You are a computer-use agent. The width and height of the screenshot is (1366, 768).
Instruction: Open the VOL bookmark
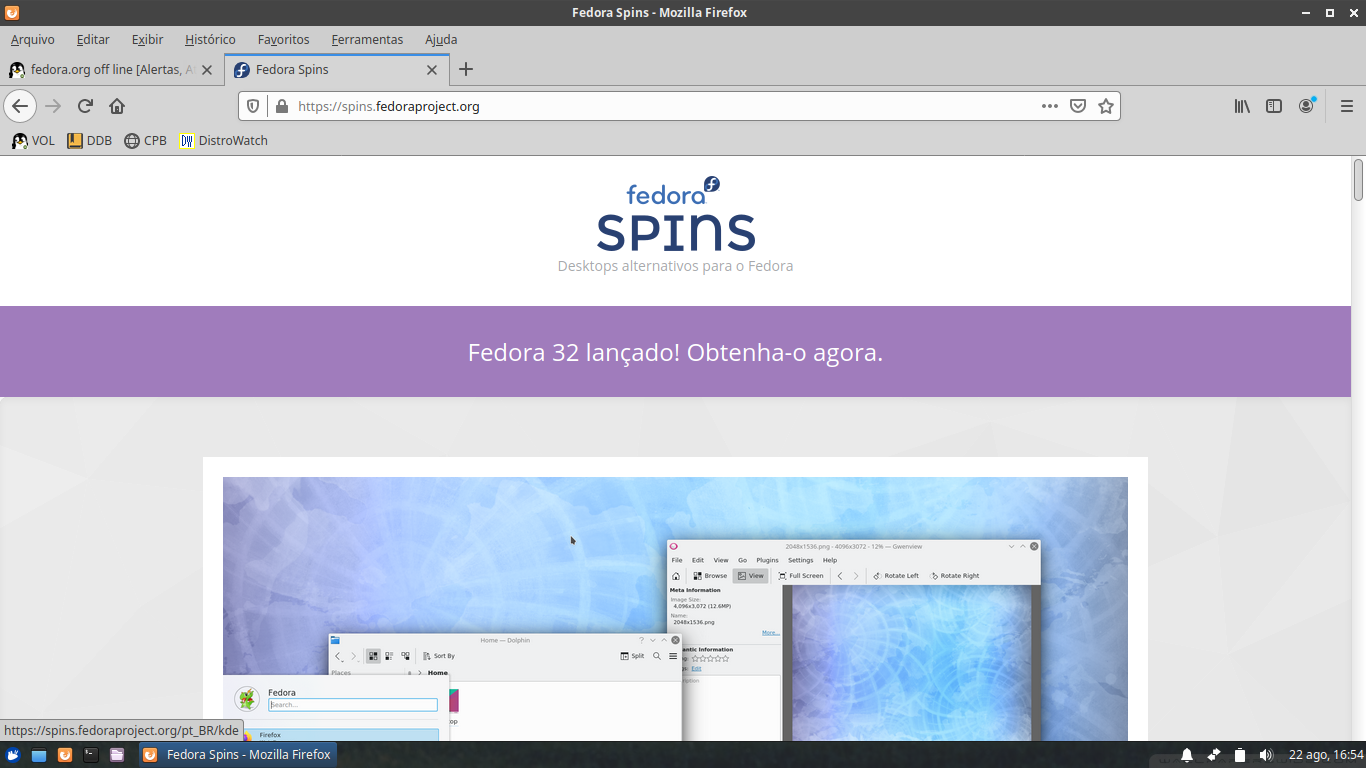click(33, 141)
